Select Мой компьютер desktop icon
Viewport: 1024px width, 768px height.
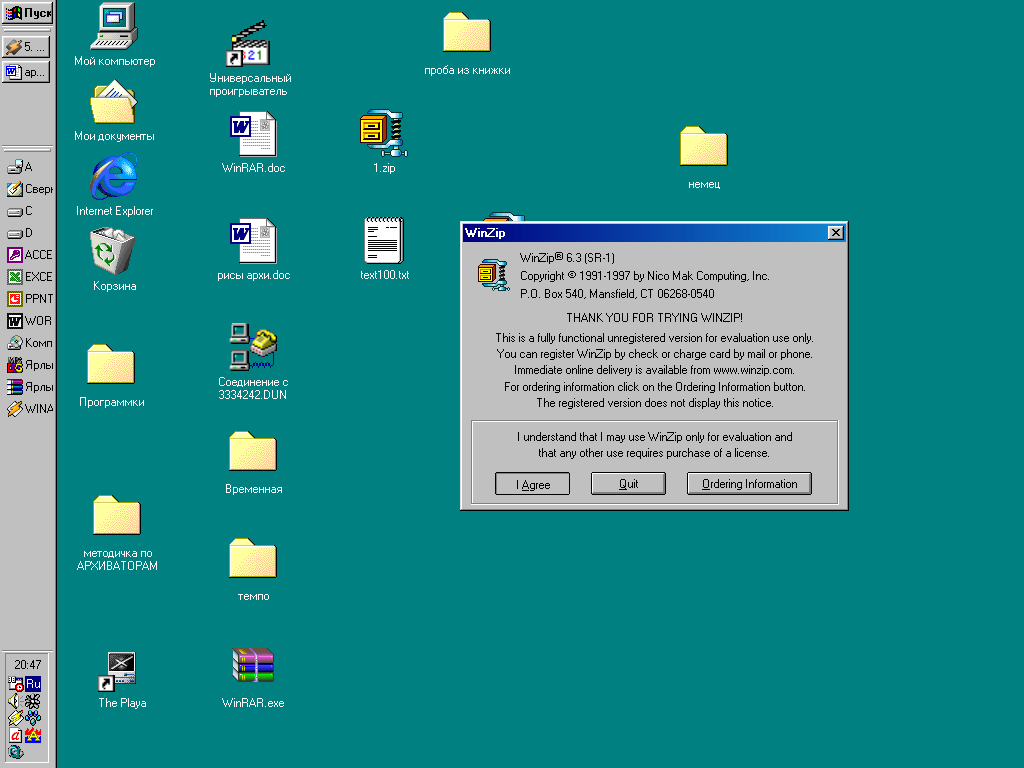point(114,35)
